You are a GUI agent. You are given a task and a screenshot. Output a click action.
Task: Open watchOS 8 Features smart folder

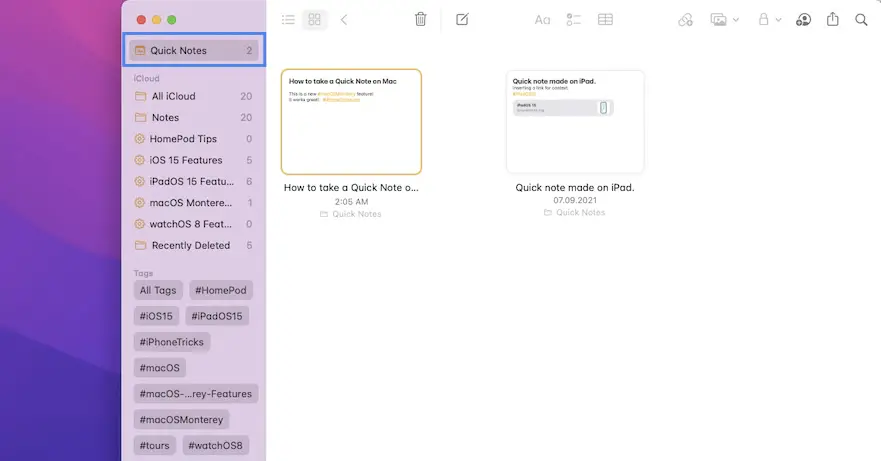pyautogui.click(x=194, y=224)
